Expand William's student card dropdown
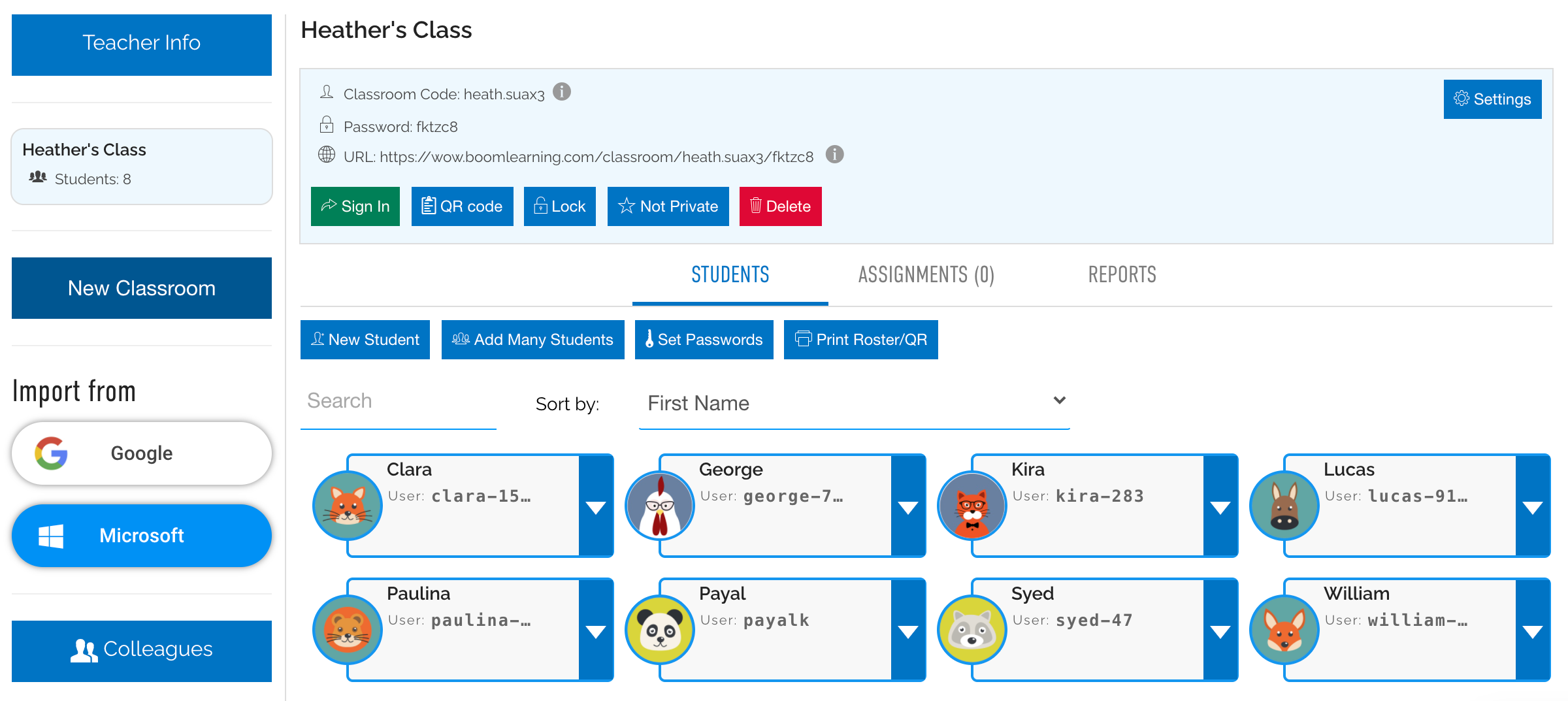 pyautogui.click(x=1533, y=630)
